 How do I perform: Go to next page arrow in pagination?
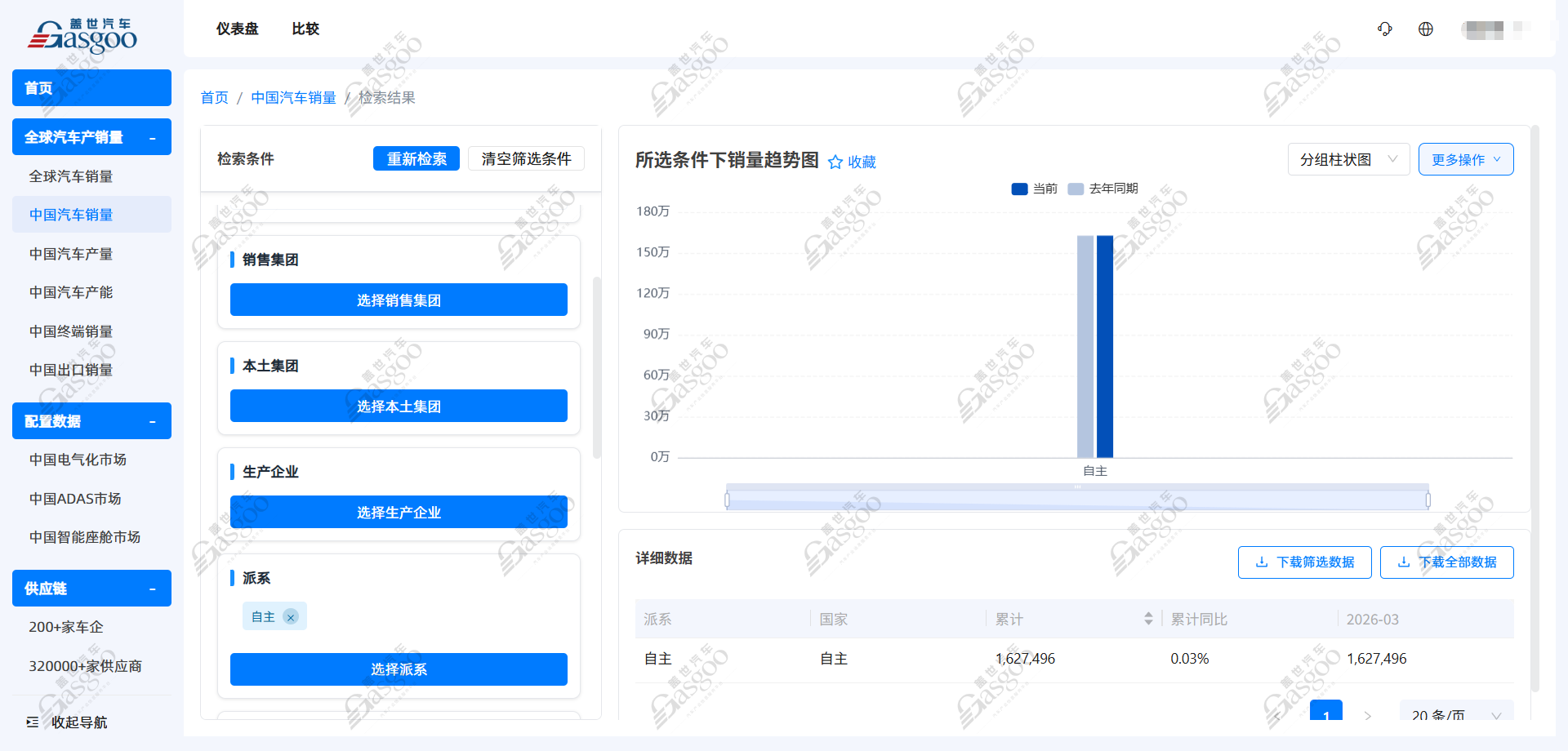(x=1368, y=716)
